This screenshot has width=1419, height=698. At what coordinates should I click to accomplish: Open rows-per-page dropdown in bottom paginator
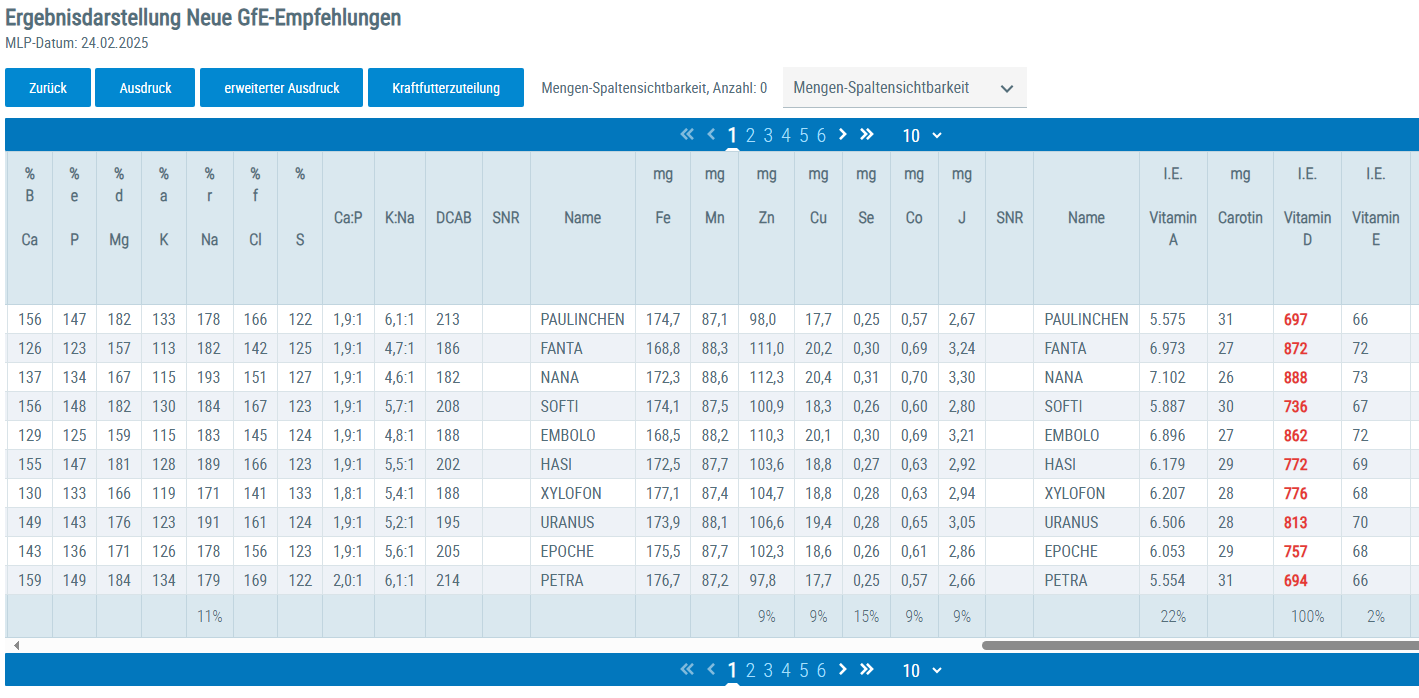(922, 671)
